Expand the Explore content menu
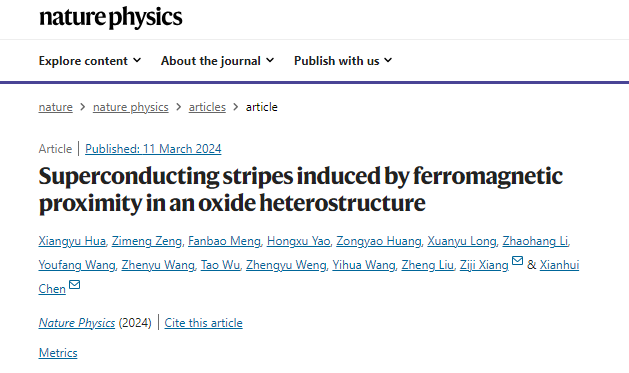 coord(90,61)
